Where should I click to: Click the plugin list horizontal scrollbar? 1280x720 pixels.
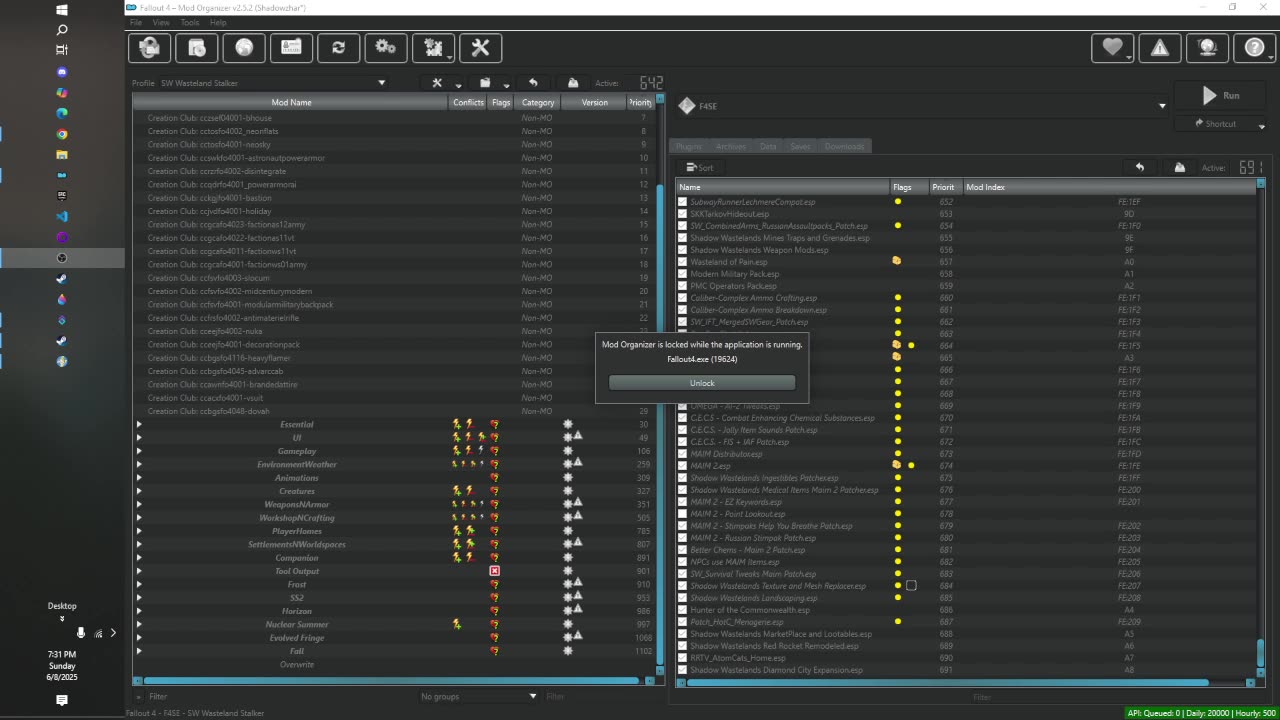tap(947, 683)
